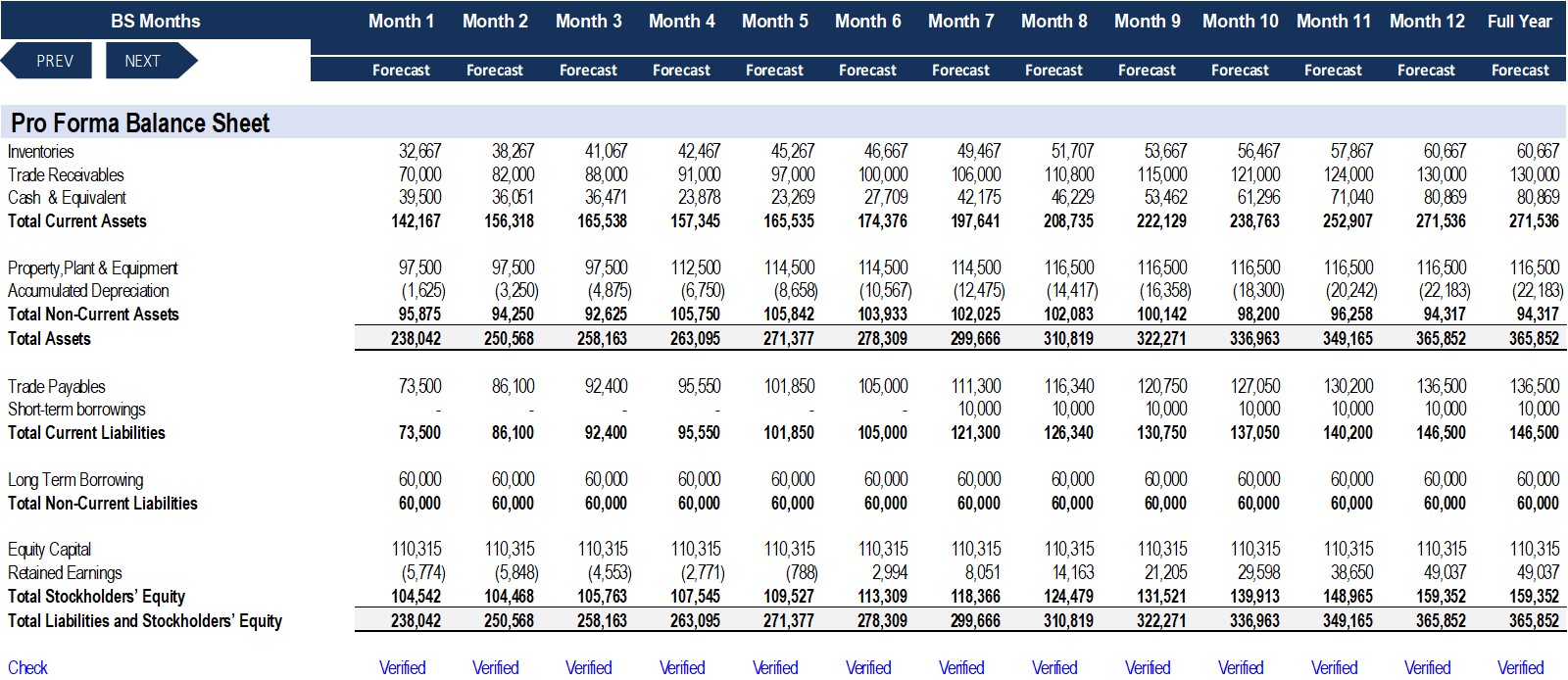Click Month 7 Short-term borrowings value 10,000

point(979,409)
